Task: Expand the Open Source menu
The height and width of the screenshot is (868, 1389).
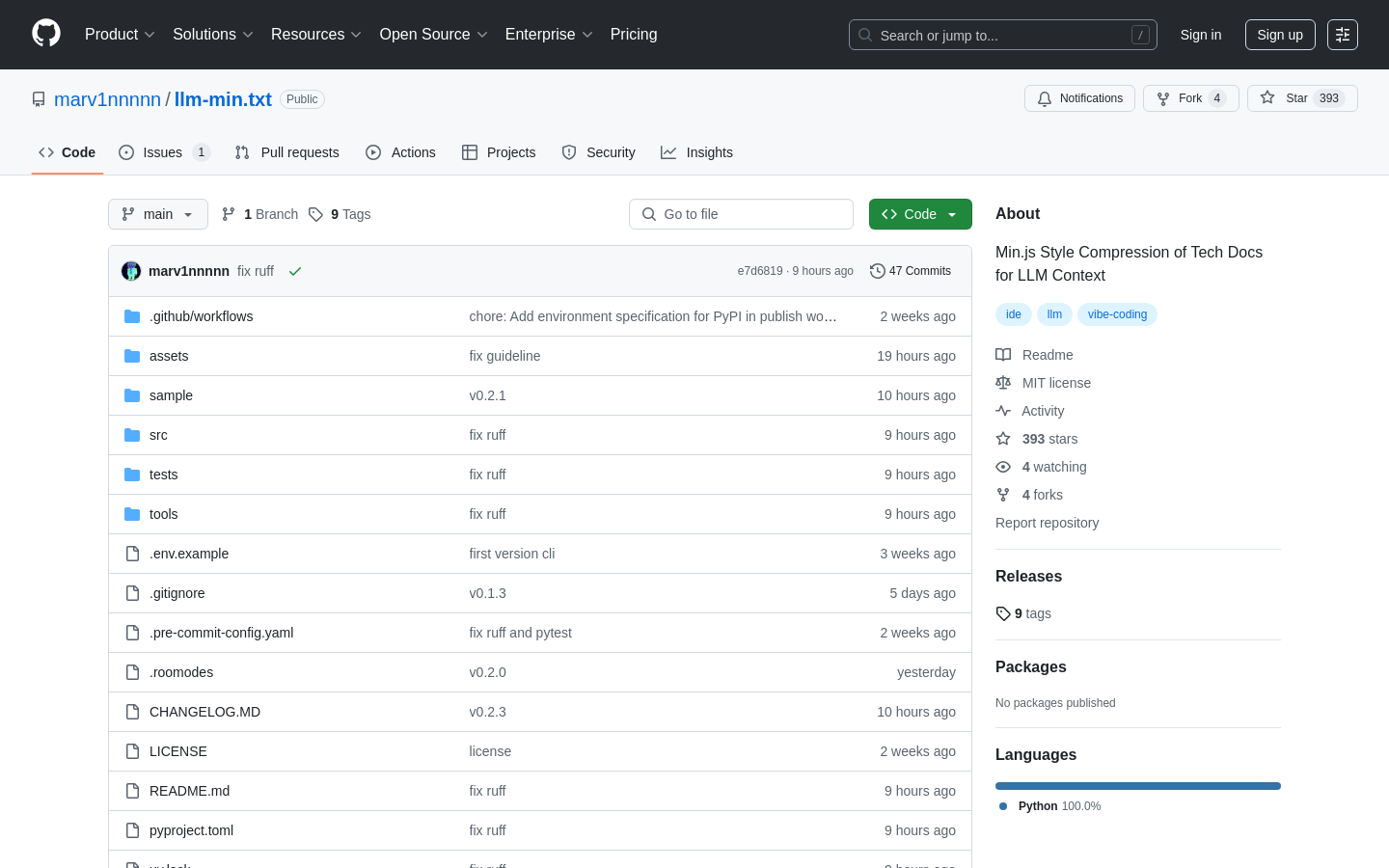Action: point(434,35)
